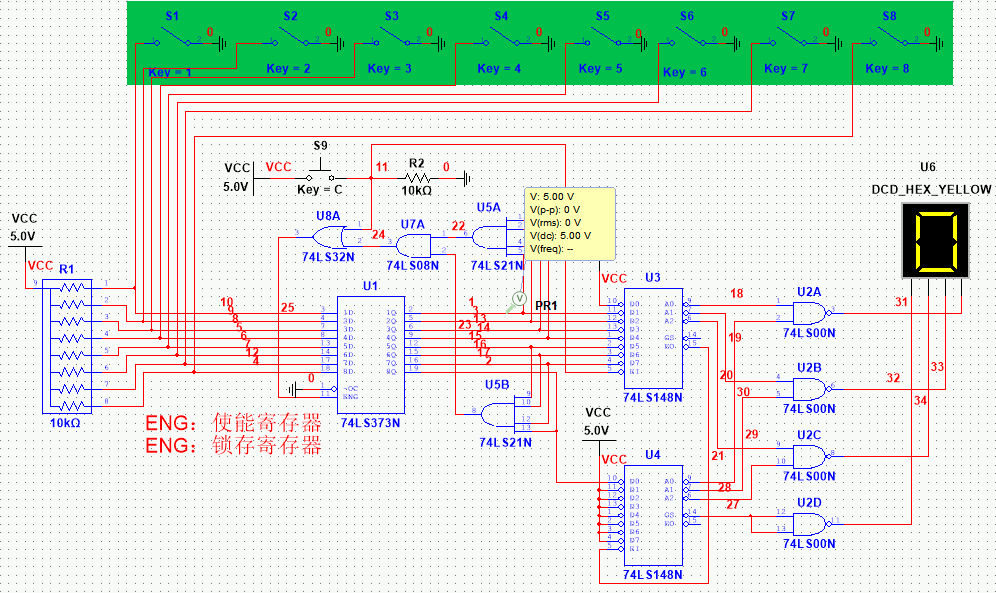Select the U2A 74LS00N NAND gate
996x593 pixels.
point(811,313)
